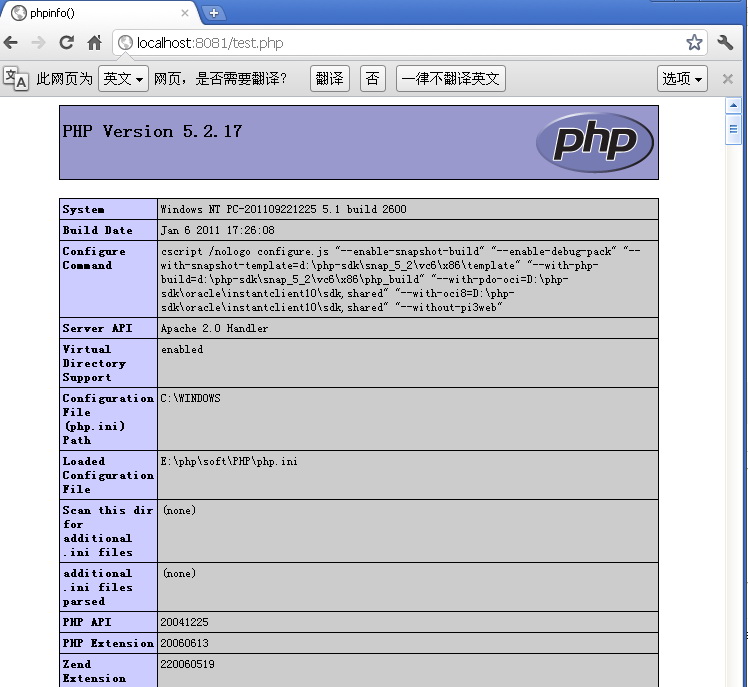The width and height of the screenshot is (748, 687).
Task: Click the System row label
Action: click(83, 209)
